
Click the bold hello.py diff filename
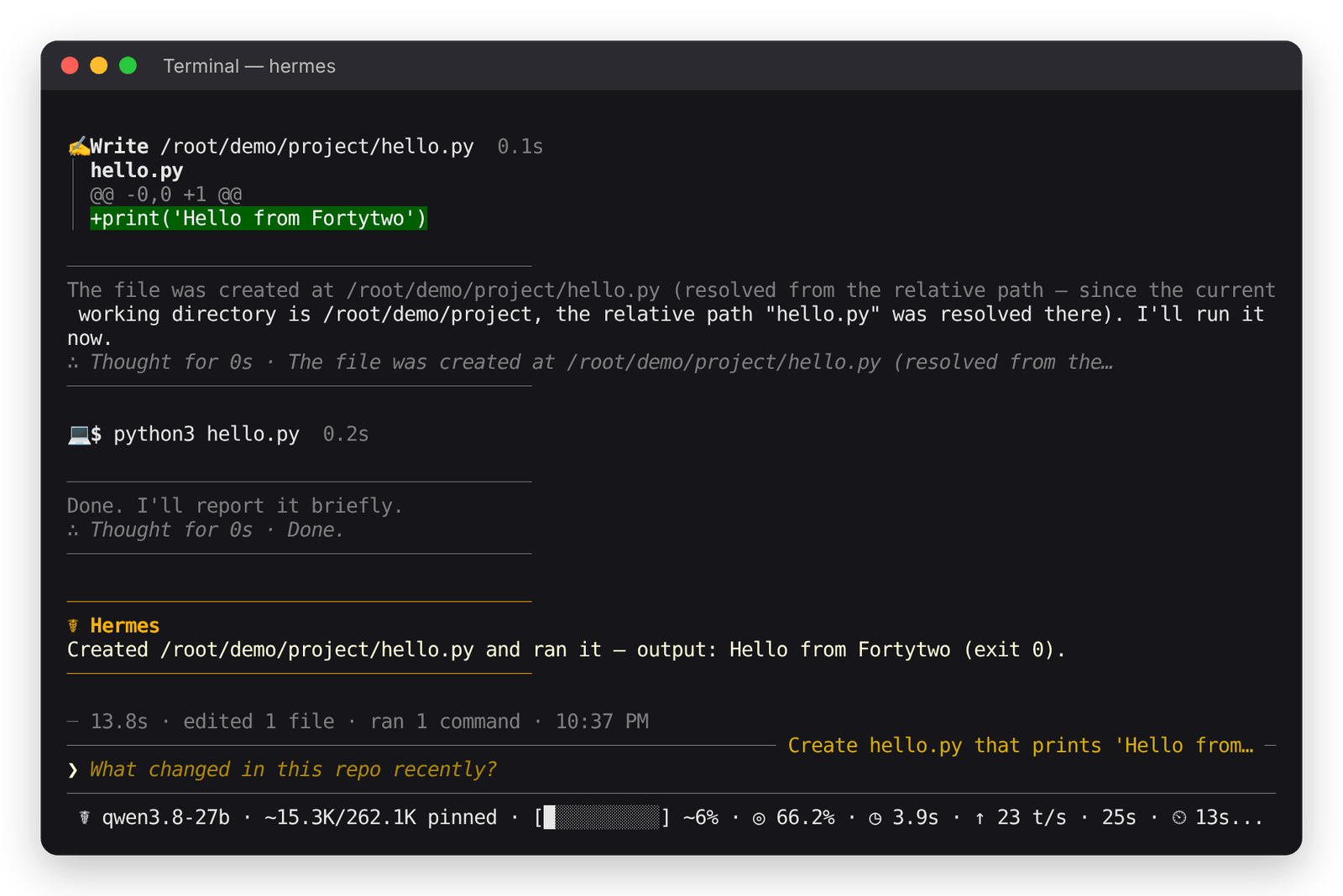[x=137, y=170]
